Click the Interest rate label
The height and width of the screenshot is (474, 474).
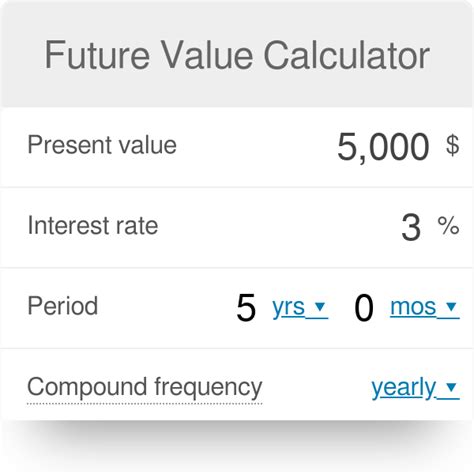click(93, 226)
